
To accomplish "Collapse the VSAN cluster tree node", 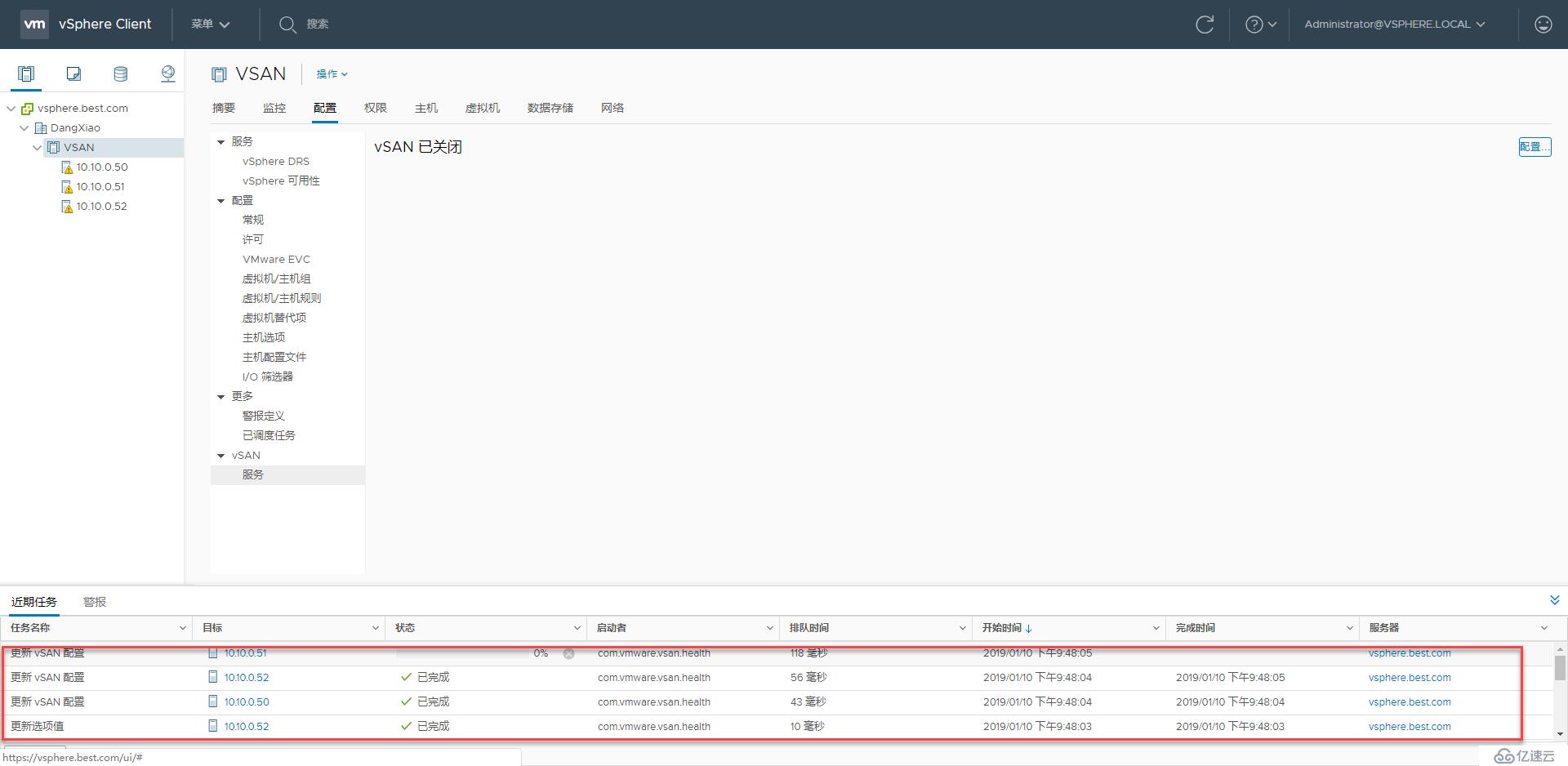I will click(x=37, y=148).
